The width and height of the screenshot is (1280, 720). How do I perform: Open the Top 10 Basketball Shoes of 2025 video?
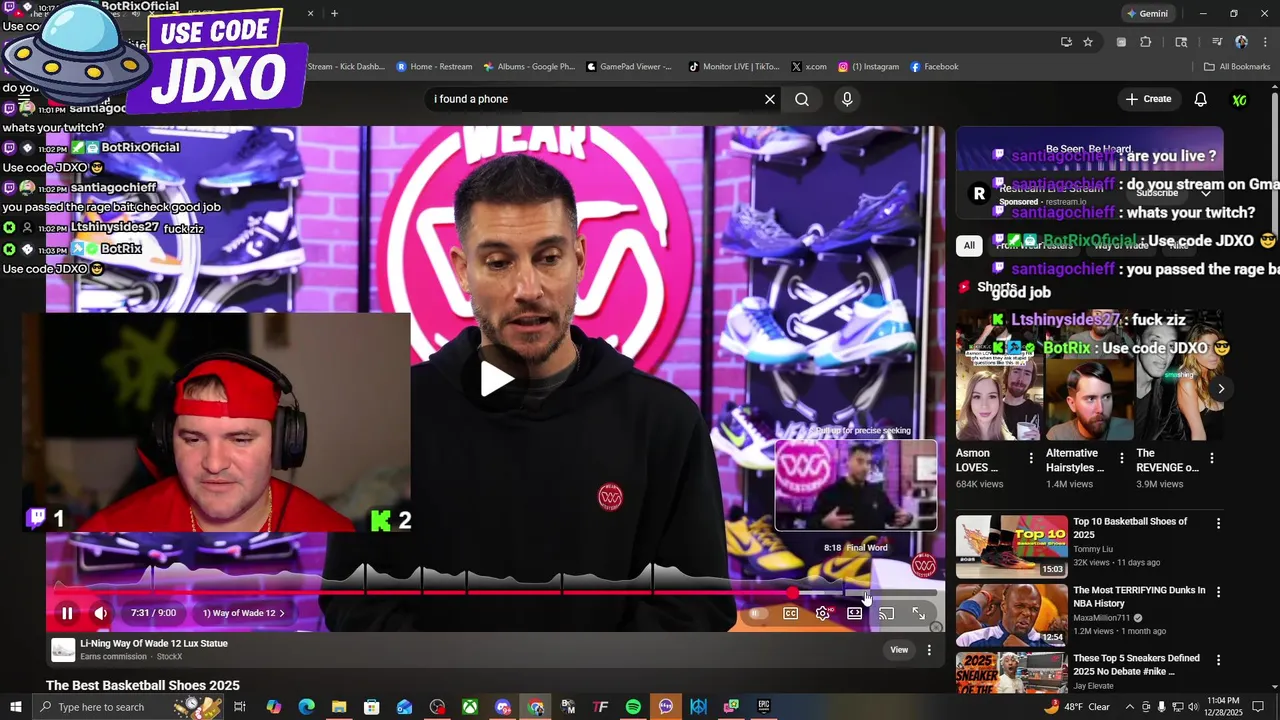pyautogui.click(x=1130, y=528)
